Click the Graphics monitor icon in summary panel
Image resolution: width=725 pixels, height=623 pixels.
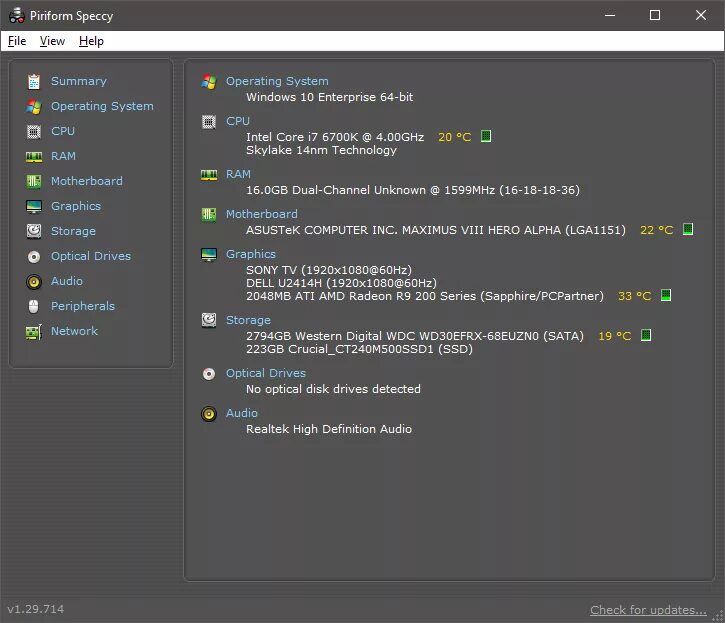[x=209, y=254]
